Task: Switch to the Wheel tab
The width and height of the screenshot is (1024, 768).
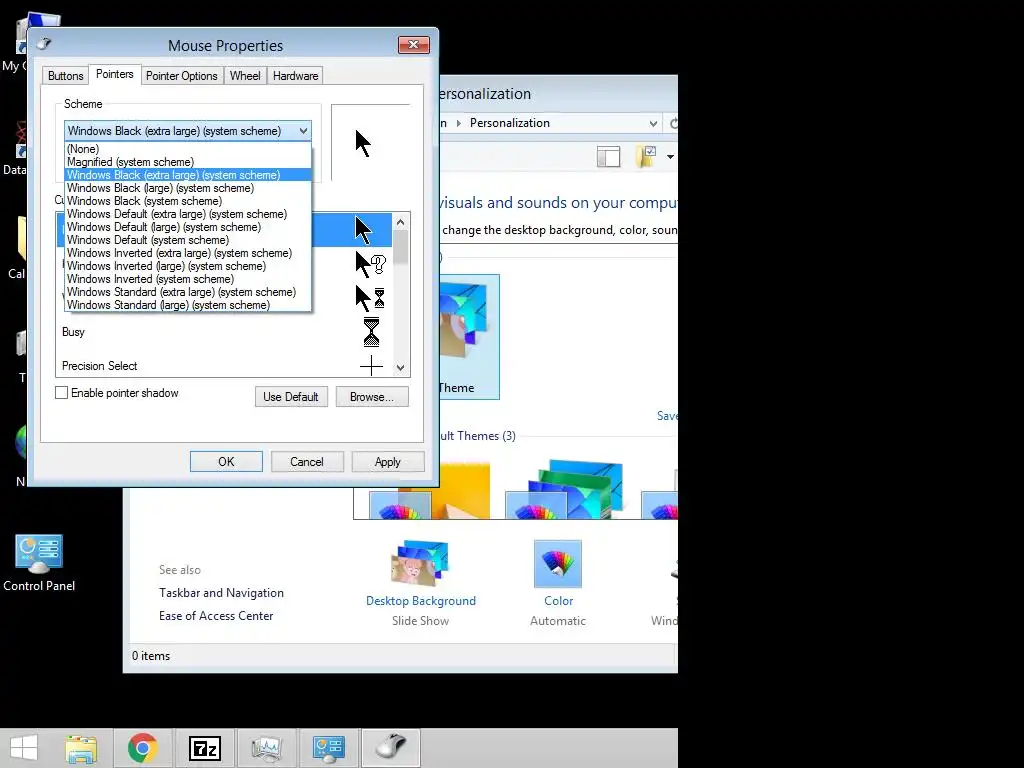Action: [x=245, y=76]
